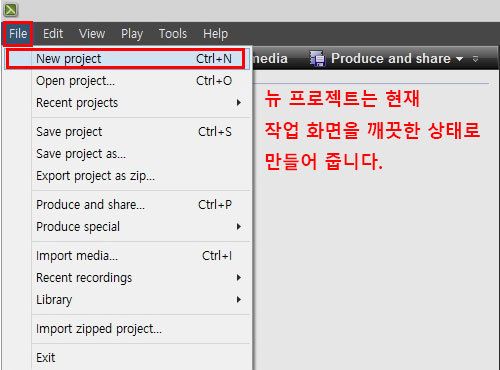Open the File menu
The height and width of the screenshot is (370, 500).
18,34
